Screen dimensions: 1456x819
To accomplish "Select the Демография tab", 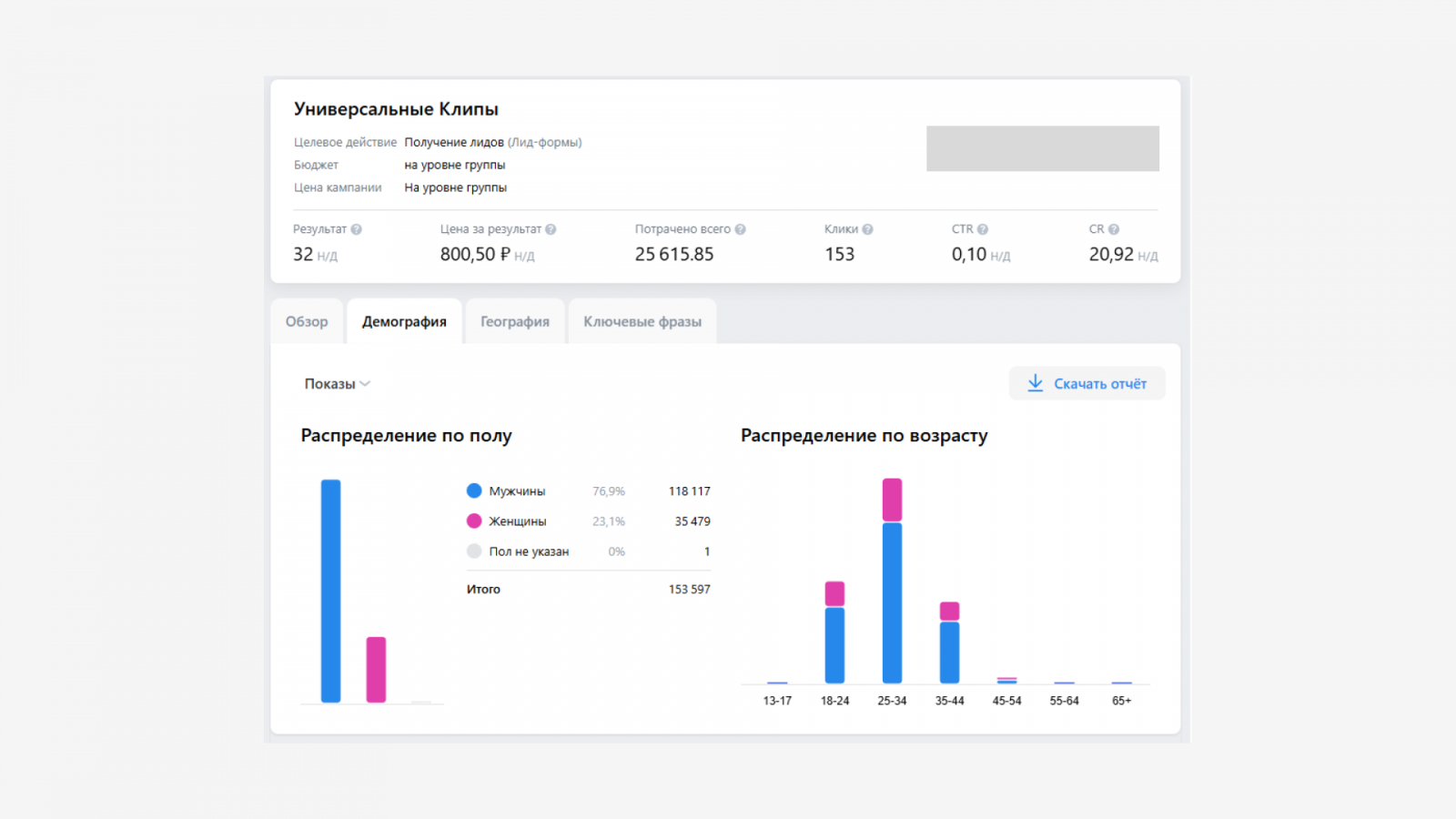I will point(404,321).
